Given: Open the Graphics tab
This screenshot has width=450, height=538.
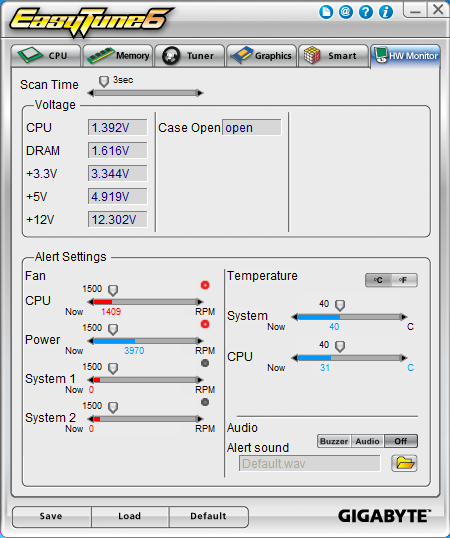Looking at the screenshot, I should (x=261, y=56).
